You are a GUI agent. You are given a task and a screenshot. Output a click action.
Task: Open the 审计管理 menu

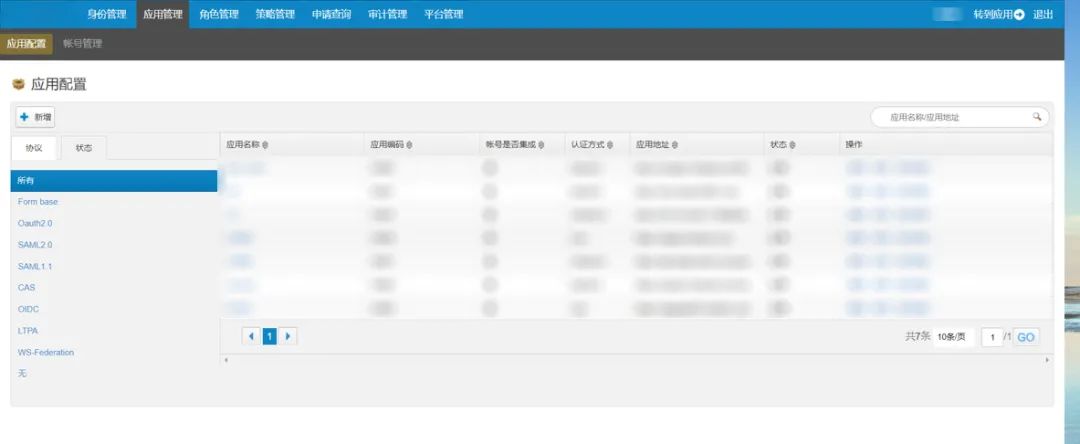click(x=387, y=14)
